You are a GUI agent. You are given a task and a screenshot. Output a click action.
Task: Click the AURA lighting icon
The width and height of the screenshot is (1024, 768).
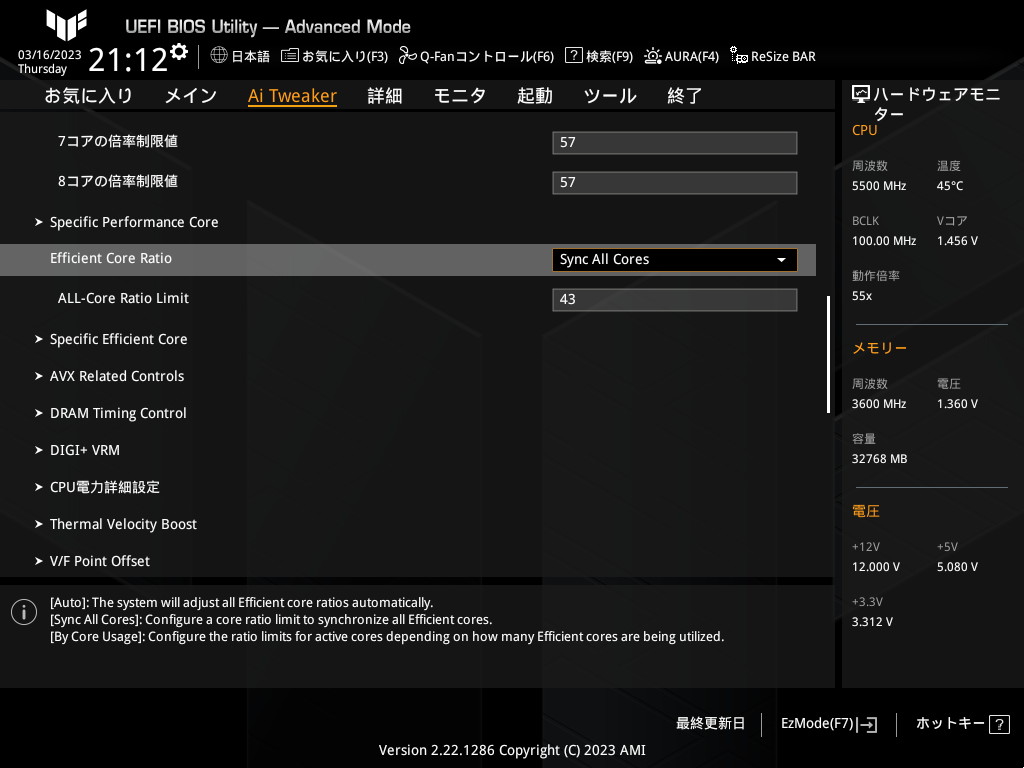[652, 56]
